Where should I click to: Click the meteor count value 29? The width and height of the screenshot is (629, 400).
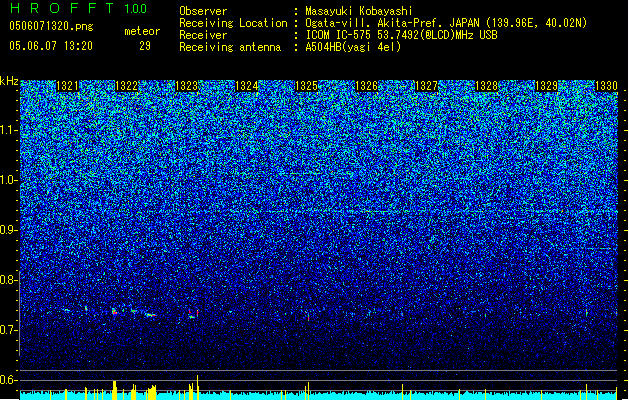click(x=145, y=46)
